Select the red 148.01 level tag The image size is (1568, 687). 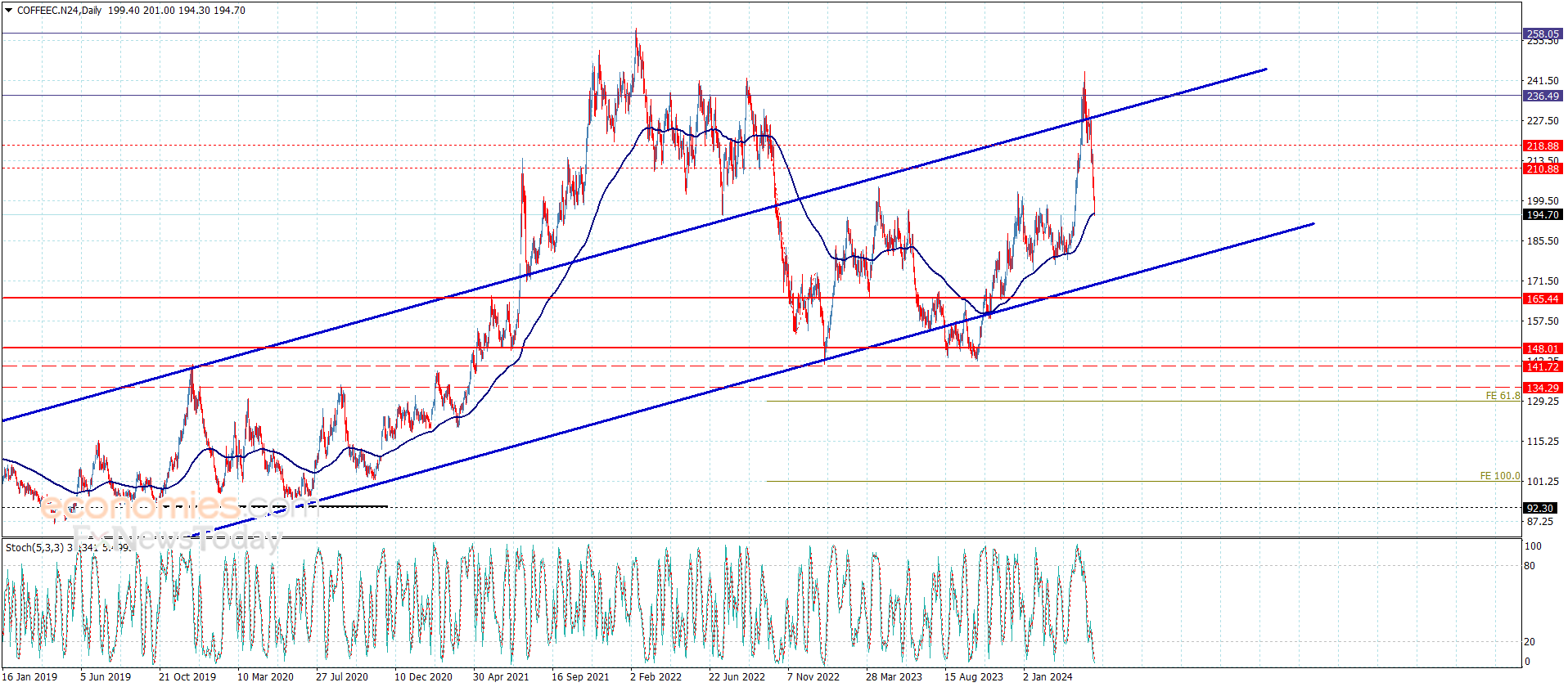pyautogui.click(x=1542, y=349)
